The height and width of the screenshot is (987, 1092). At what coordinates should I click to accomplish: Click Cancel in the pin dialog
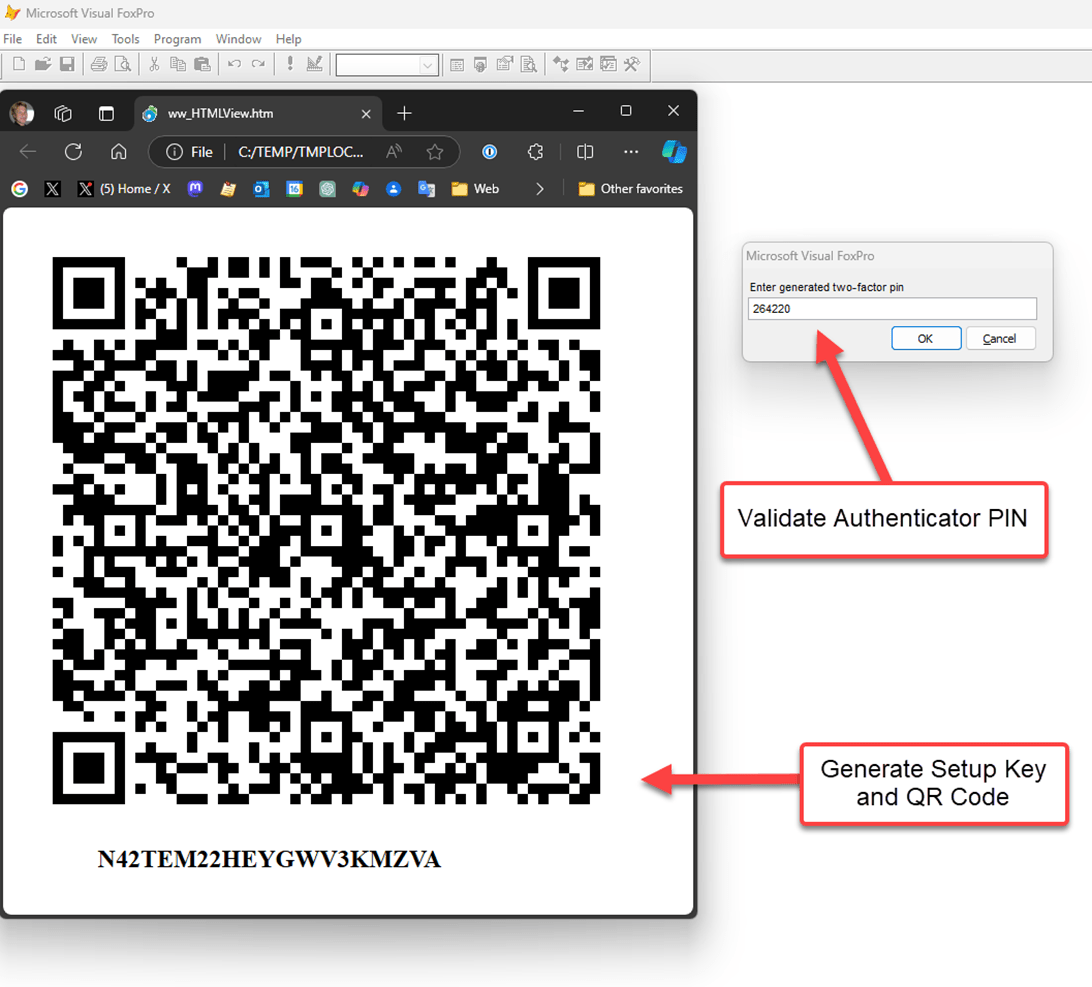pos(999,338)
